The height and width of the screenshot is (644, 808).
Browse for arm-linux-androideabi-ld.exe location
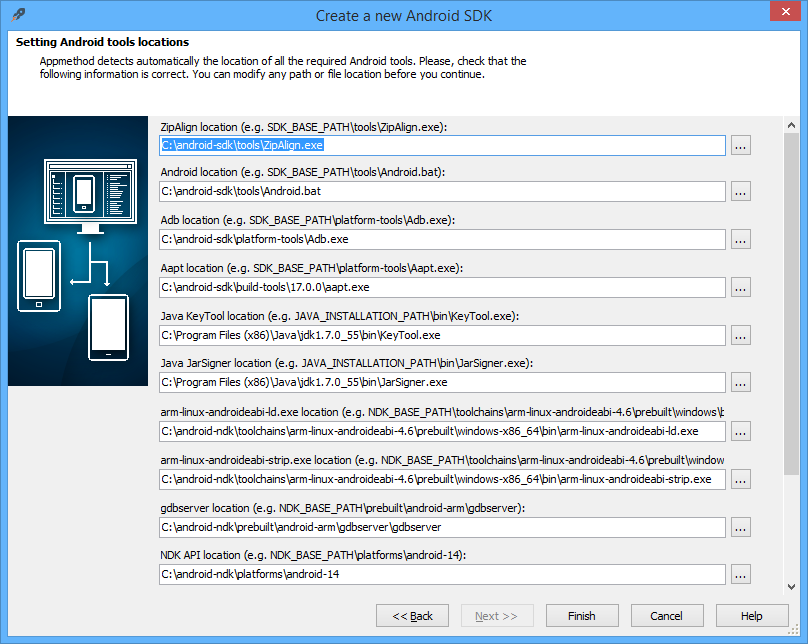pyautogui.click(x=740, y=432)
